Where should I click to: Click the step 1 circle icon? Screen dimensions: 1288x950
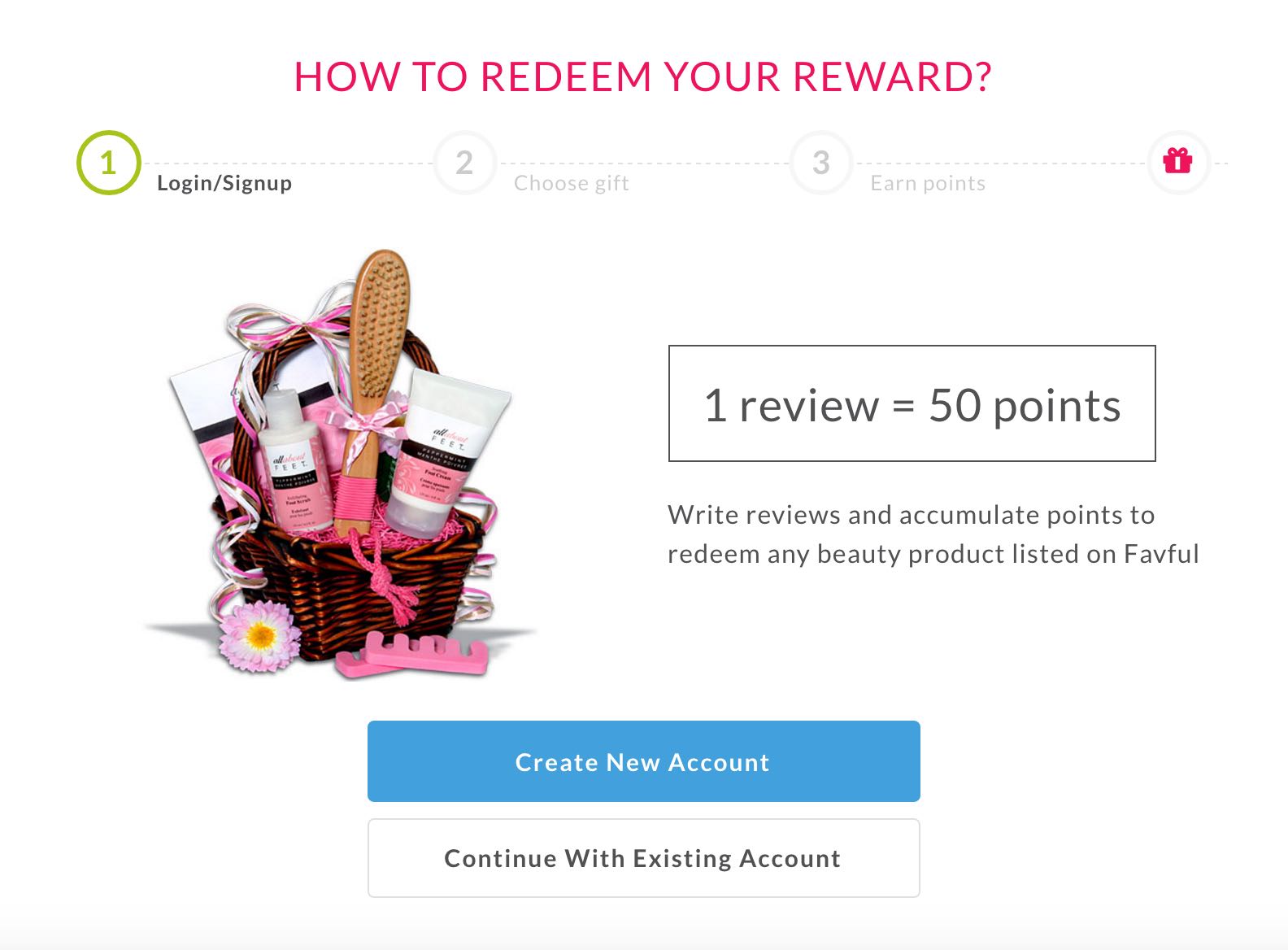pyautogui.click(x=108, y=163)
